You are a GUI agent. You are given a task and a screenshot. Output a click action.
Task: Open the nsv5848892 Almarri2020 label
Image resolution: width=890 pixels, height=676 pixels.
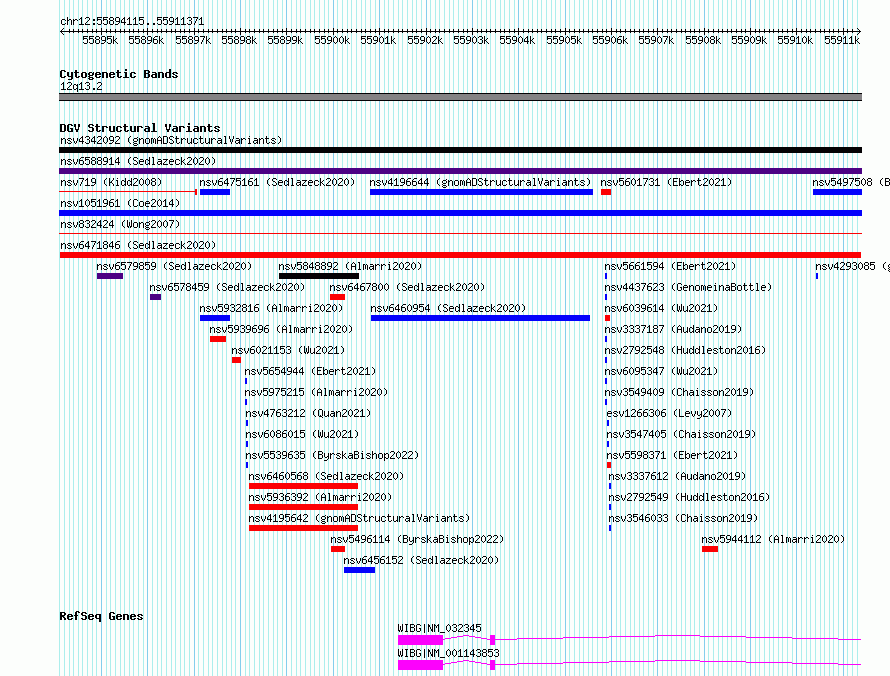click(x=350, y=266)
